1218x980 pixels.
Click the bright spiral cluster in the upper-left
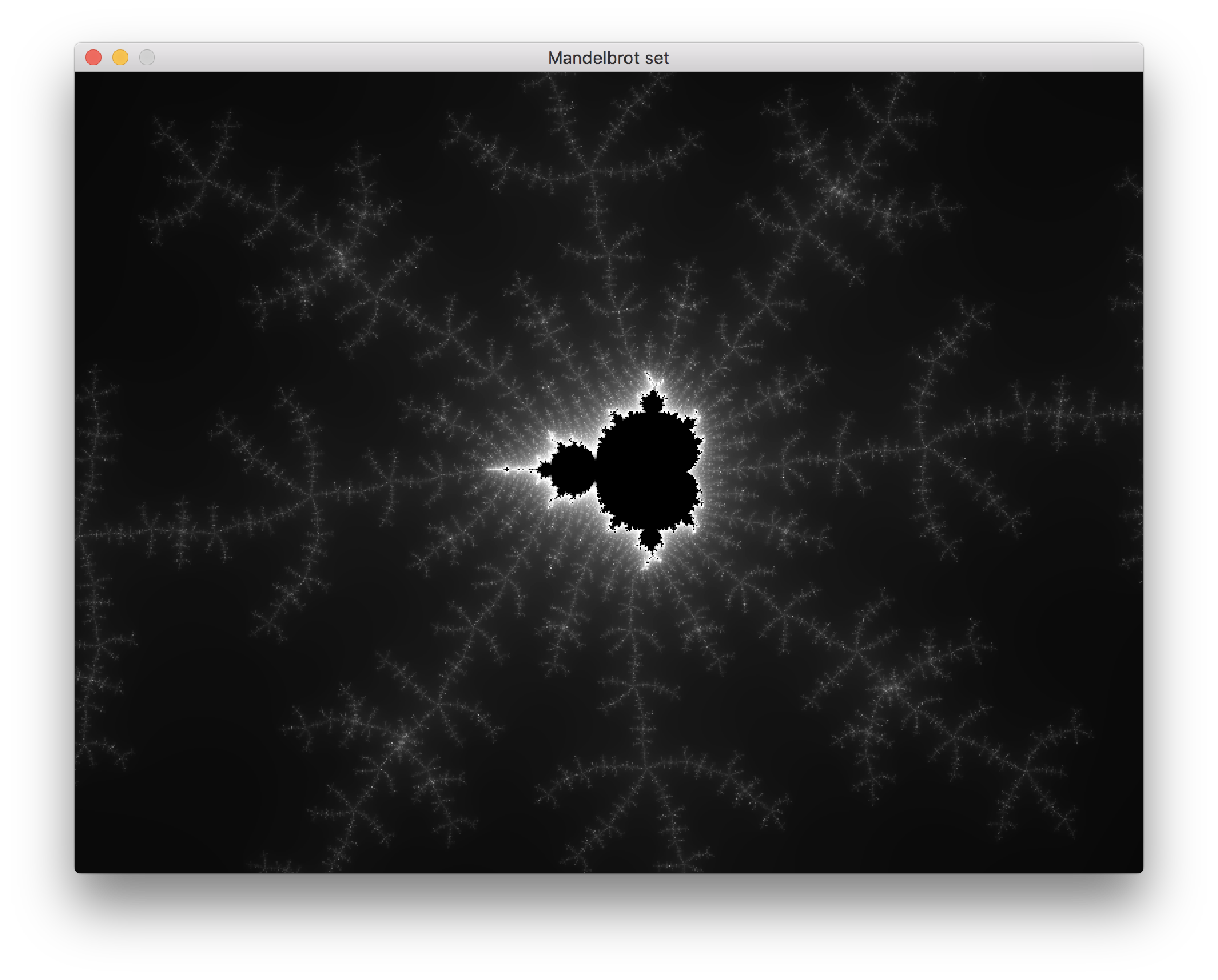341,258
